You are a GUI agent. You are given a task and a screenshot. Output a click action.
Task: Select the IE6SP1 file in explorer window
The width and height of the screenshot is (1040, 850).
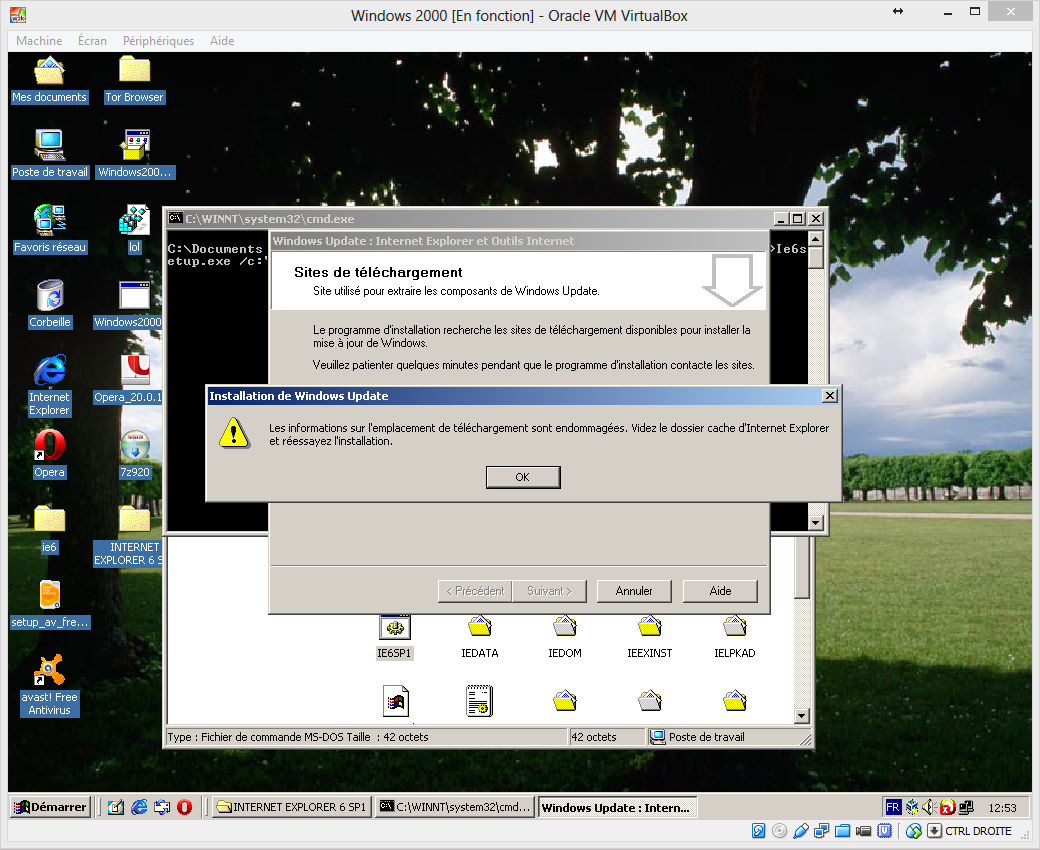pyautogui.click(x=394, y=637)
